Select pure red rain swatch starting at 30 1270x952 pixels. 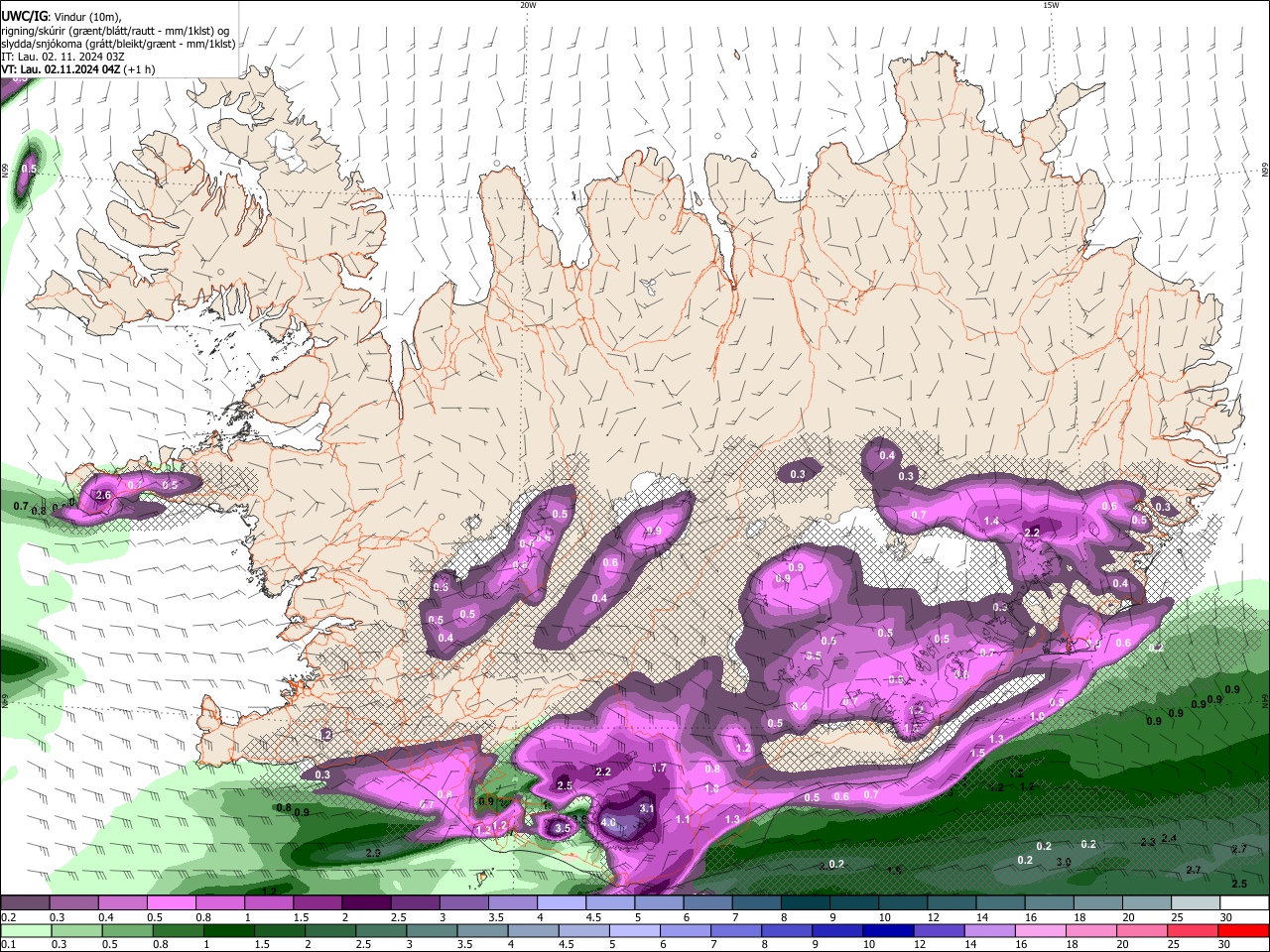[1242, 931]
